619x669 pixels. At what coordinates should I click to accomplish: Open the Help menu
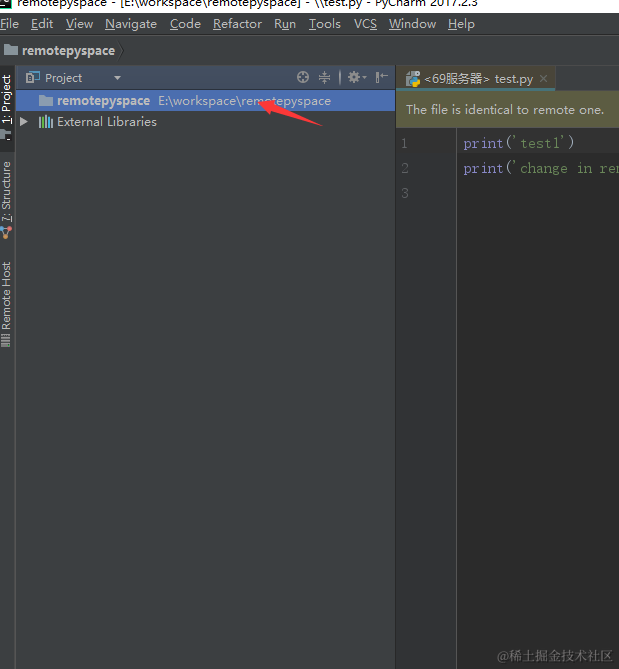tap(461, 24)
